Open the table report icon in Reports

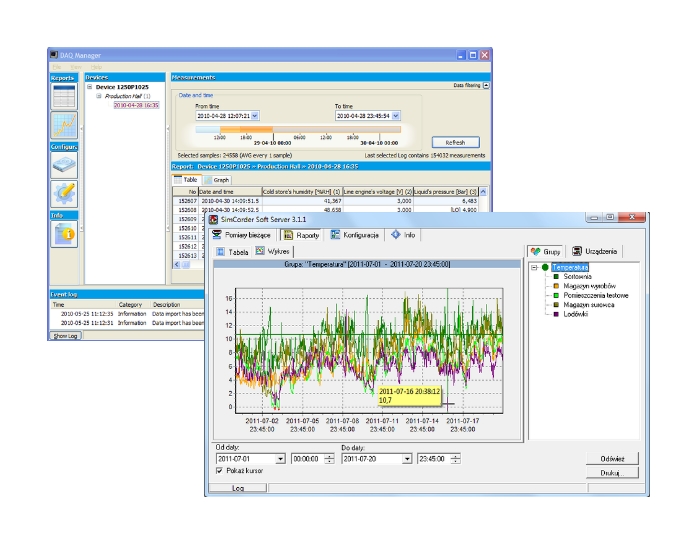tap(63, 97)
